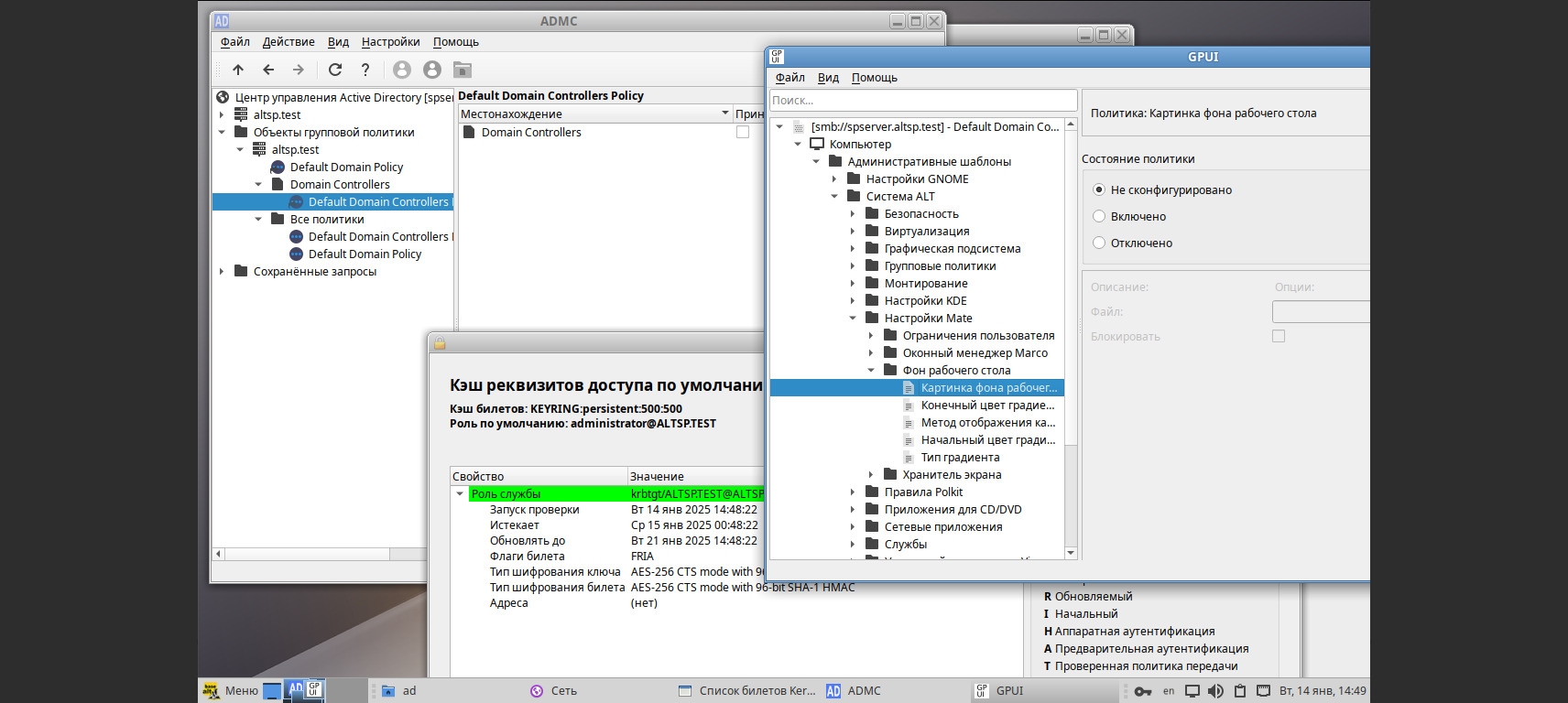This screenshot has width=1568, height=703.
Task: Collapse the Роль службы ticket row
Action: coord(460,493)
